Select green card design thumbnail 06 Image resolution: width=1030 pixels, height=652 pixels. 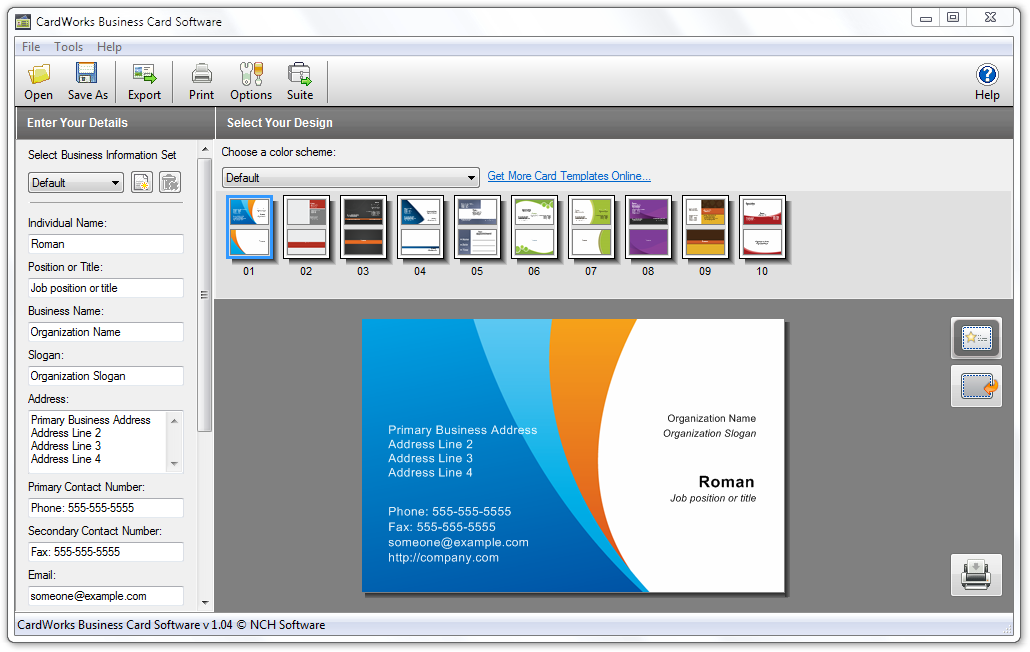534,227
